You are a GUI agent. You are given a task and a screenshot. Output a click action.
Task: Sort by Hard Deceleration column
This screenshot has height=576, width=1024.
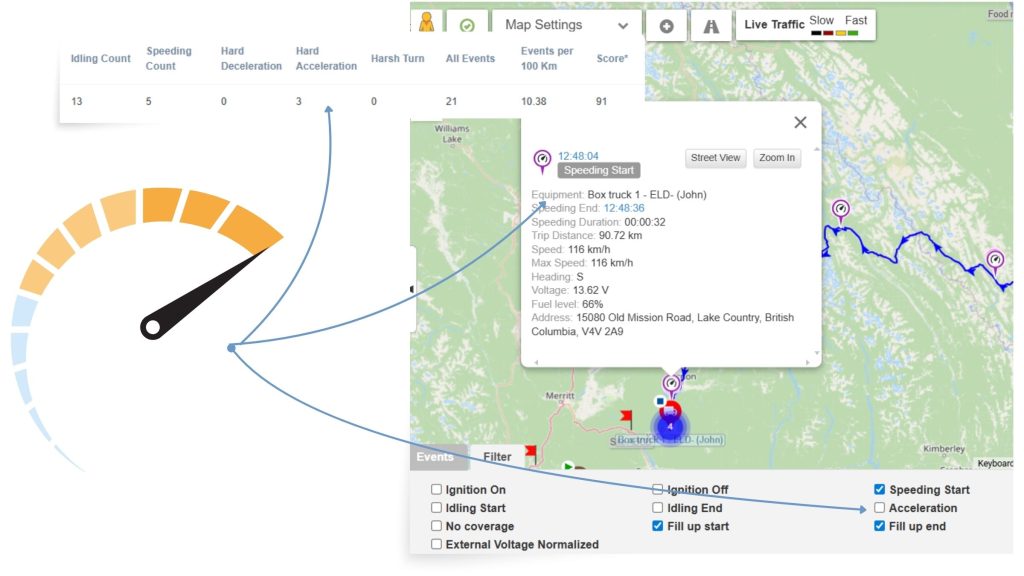tap(251, 59)
